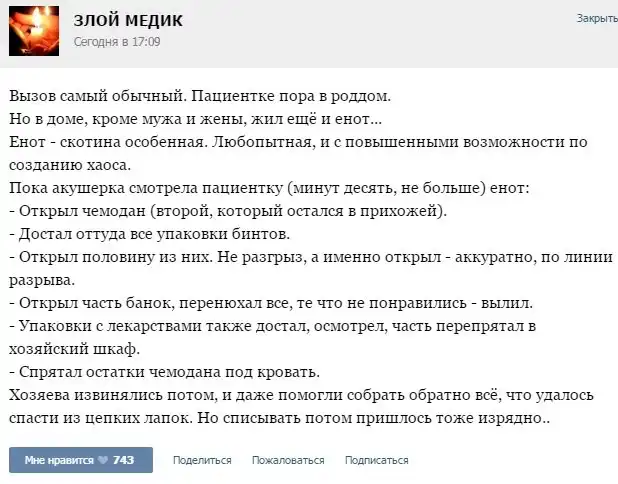The width and height of the screenshot is (618, 484).
Task: Click the sentence about жил ещё и енот
Action: pos(189,119)
